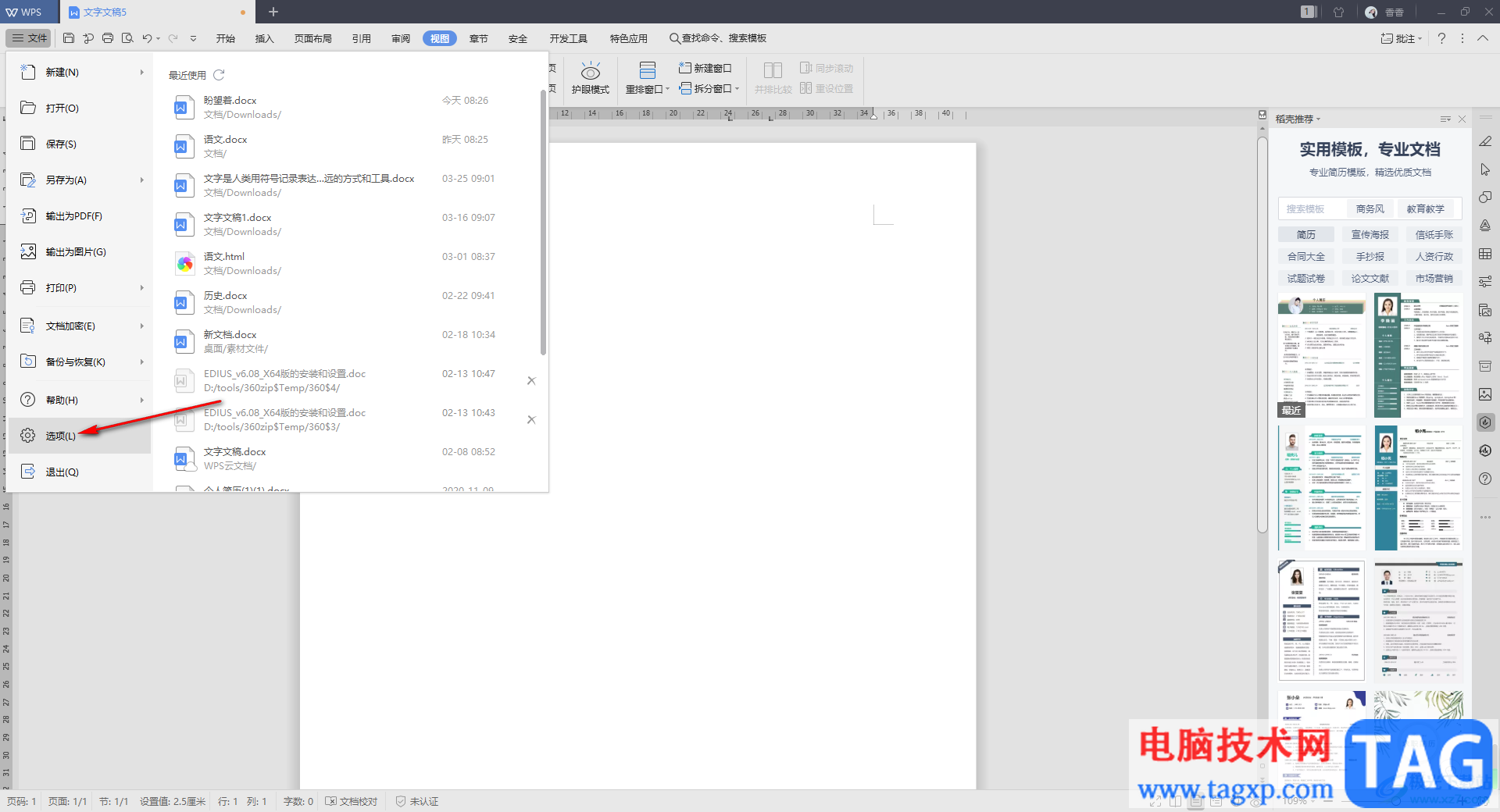Open Print Preview from quick access toolbar
Screen dimensions: 1500x812
[127, 38]
